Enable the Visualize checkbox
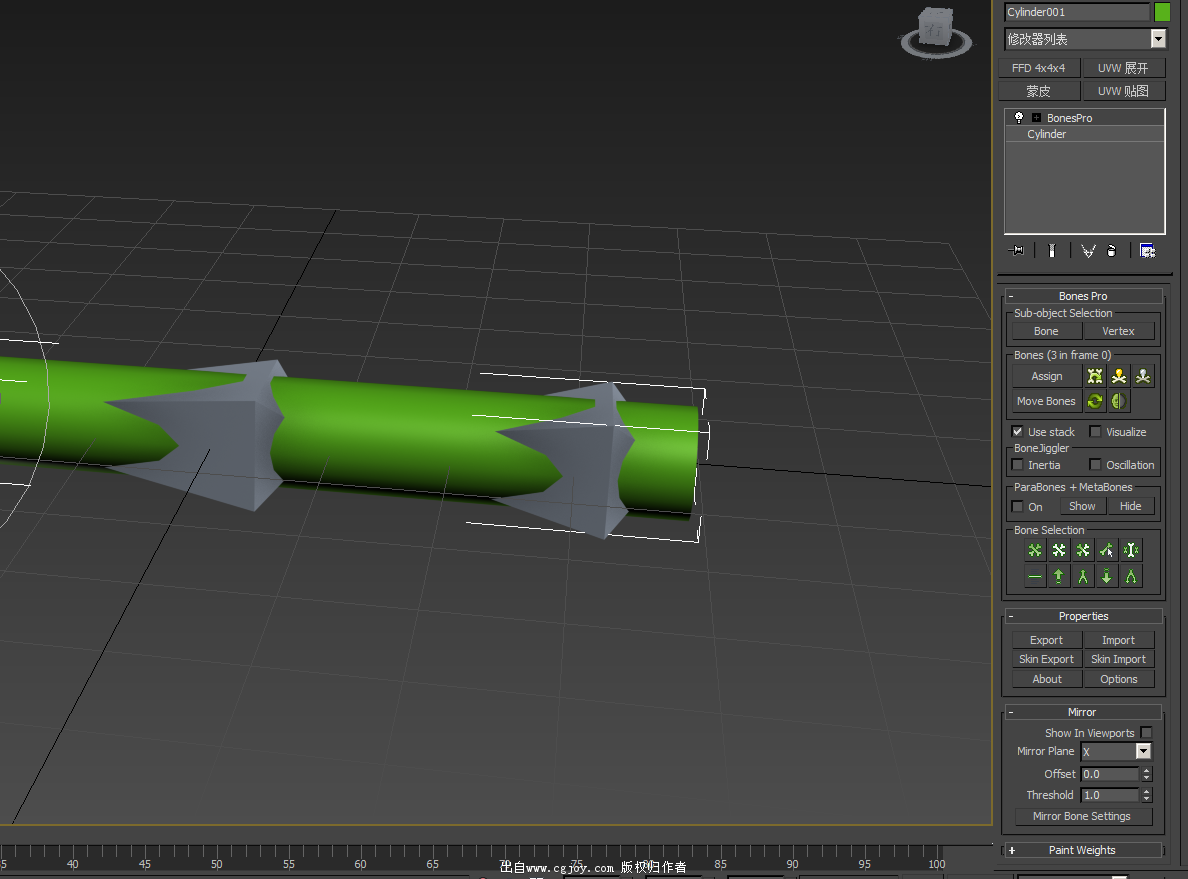The image size is (1188, 879). pos(1095,432)
